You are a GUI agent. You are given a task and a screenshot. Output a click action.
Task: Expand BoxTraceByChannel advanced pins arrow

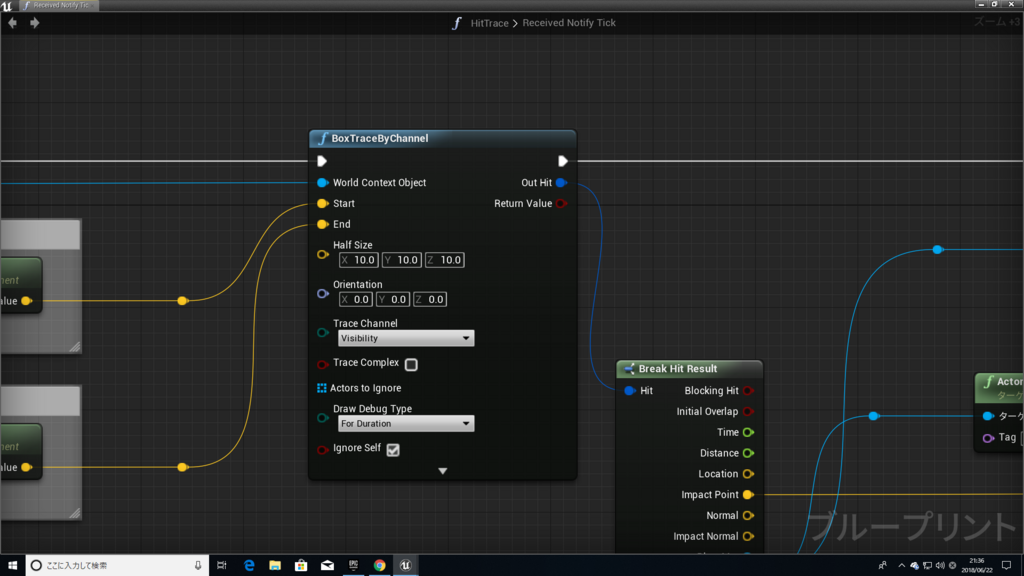click(442, 471)
